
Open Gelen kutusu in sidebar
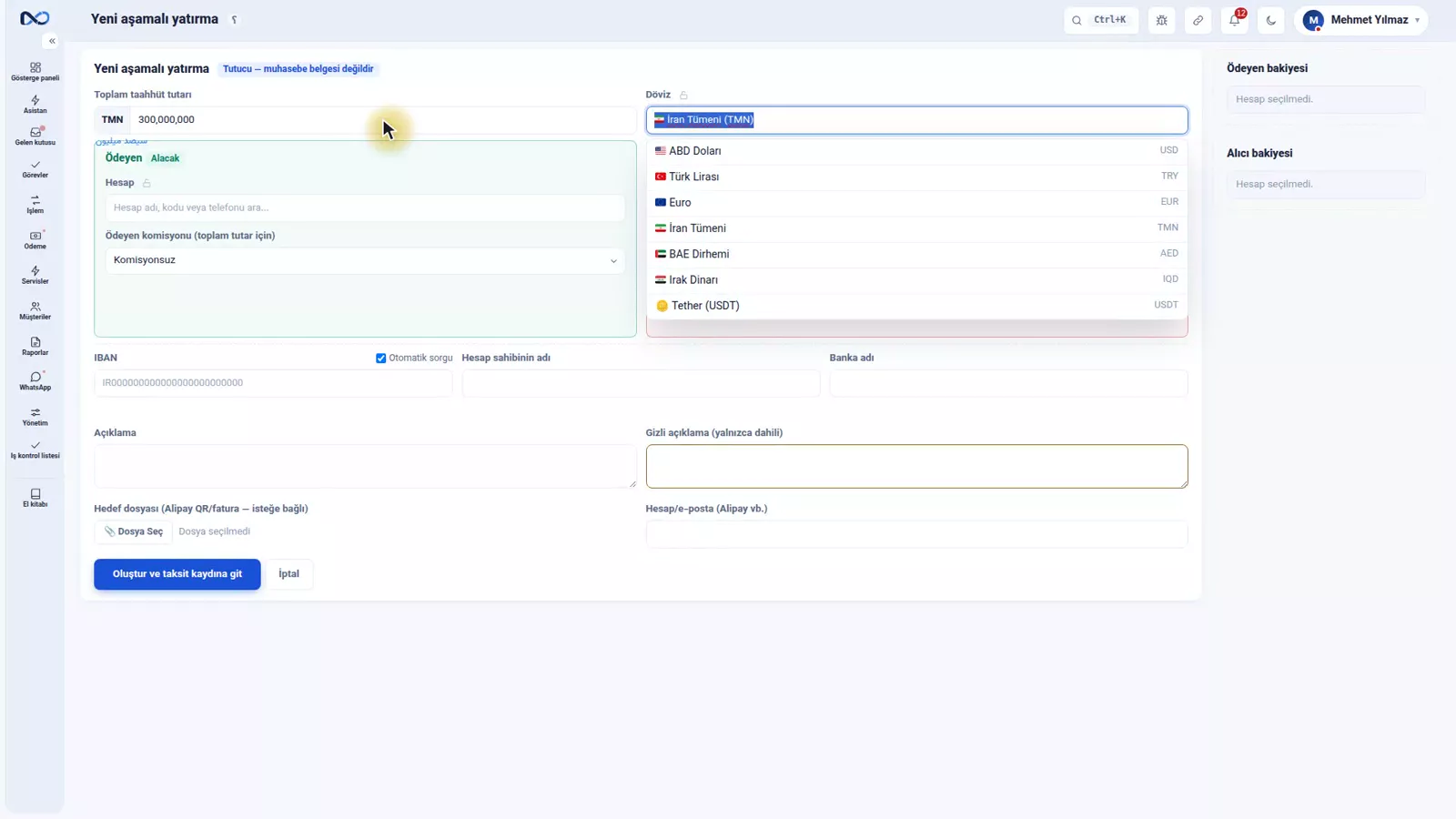click(x=35, y=136)
